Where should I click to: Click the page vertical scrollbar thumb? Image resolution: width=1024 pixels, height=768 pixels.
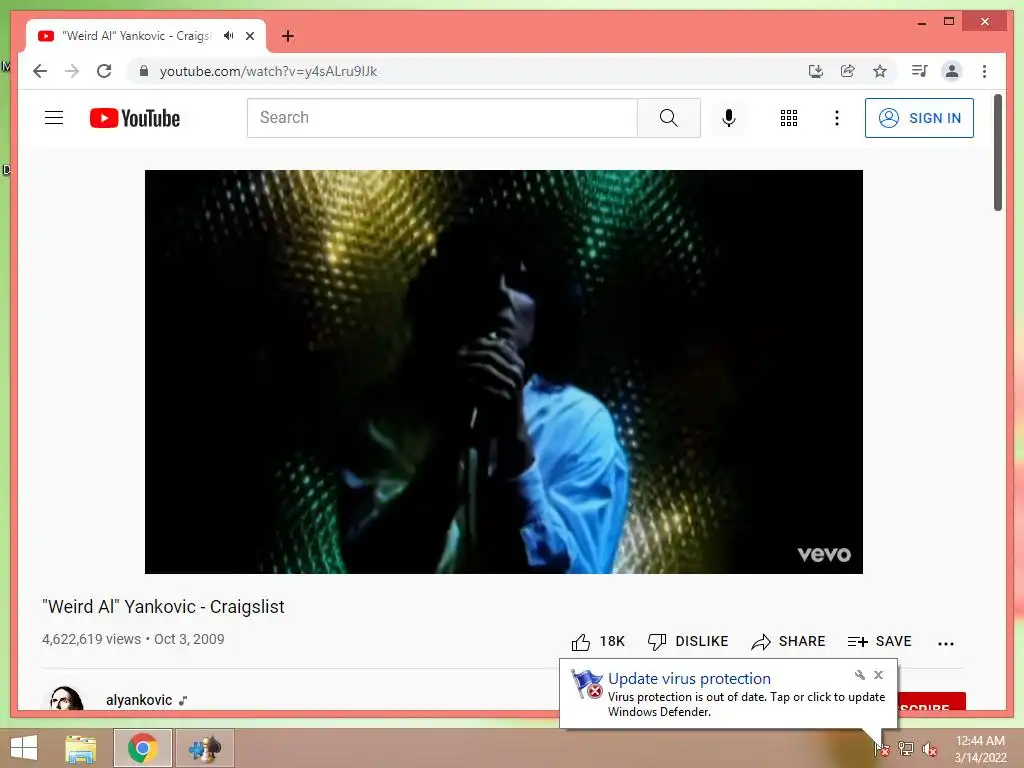click(997, 152)
